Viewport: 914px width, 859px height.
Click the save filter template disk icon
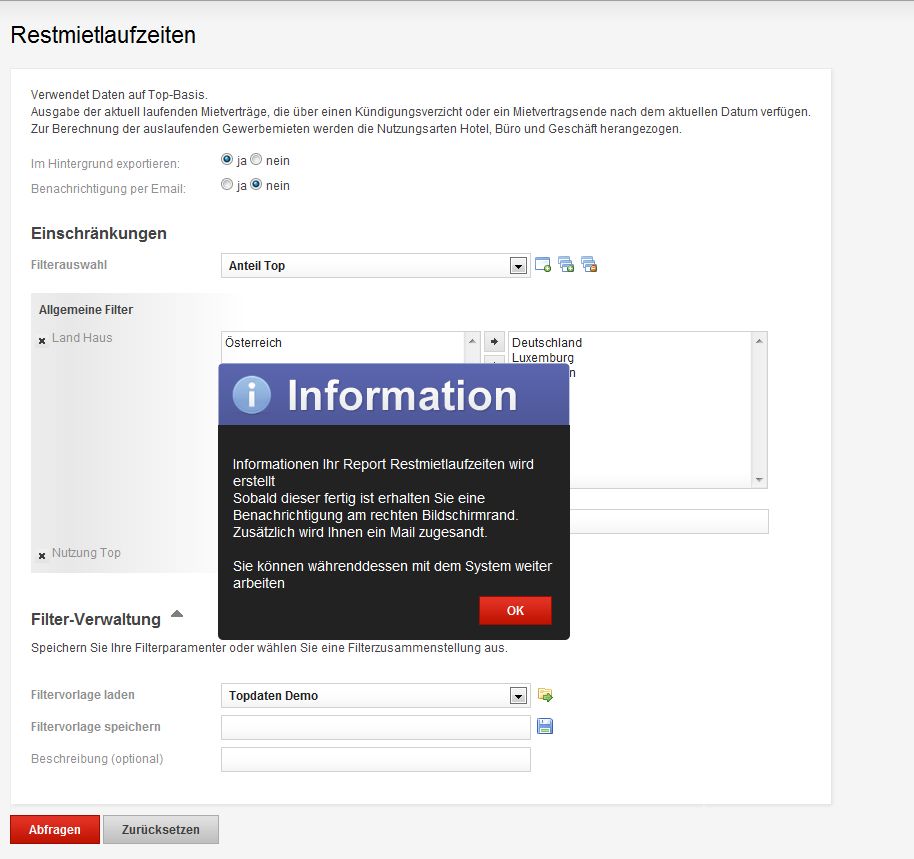pyautogui.click(x=545, y=726)
